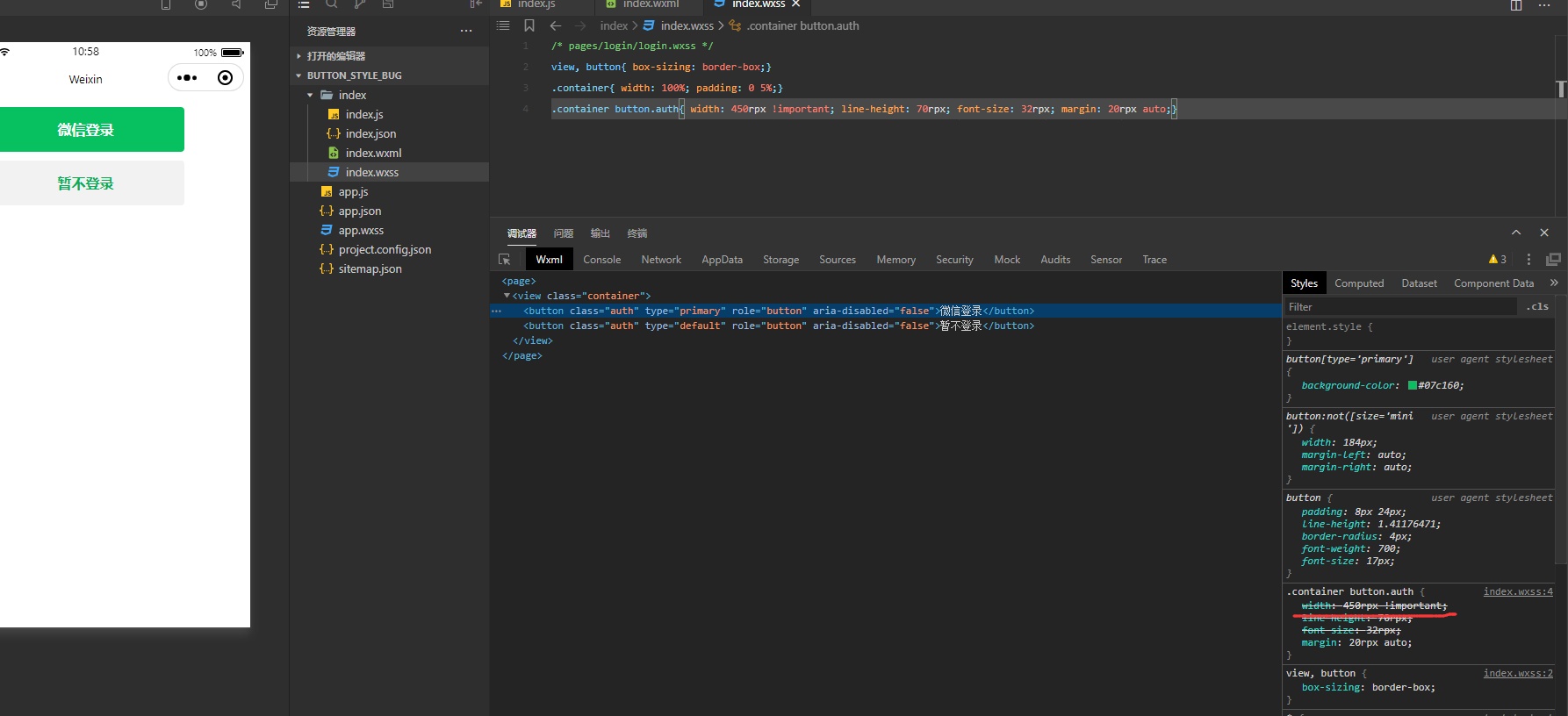Viewport: 1568px width, 716px height.
Task: Open the AppData tab
Action: tap(722, 260)
